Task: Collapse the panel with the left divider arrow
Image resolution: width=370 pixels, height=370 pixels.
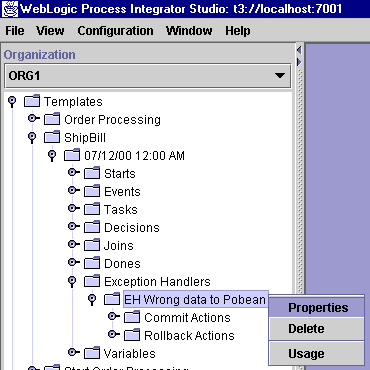Action: [x=299, y=50]
